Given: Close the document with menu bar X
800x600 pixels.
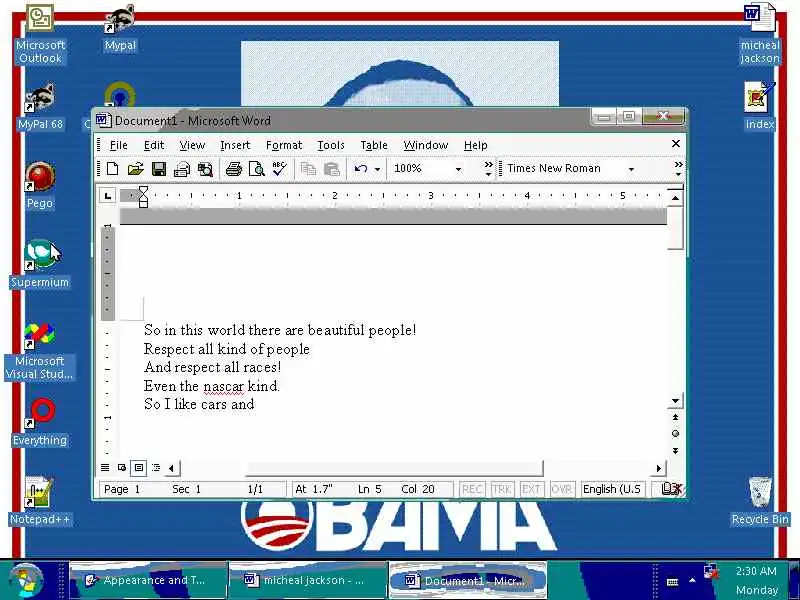Looking at the screenshot, I should click(676, 144).
